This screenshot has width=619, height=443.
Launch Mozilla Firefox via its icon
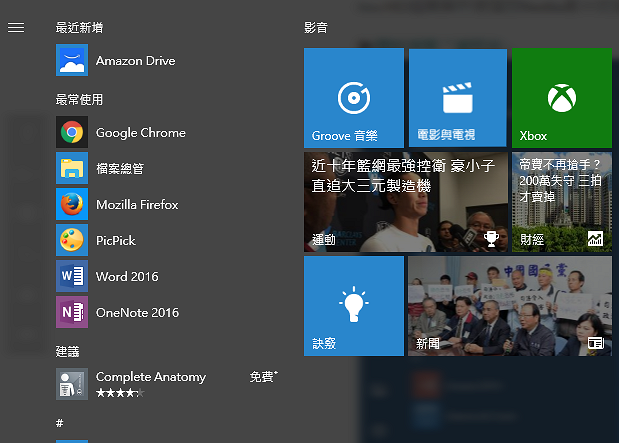[72, 204]
